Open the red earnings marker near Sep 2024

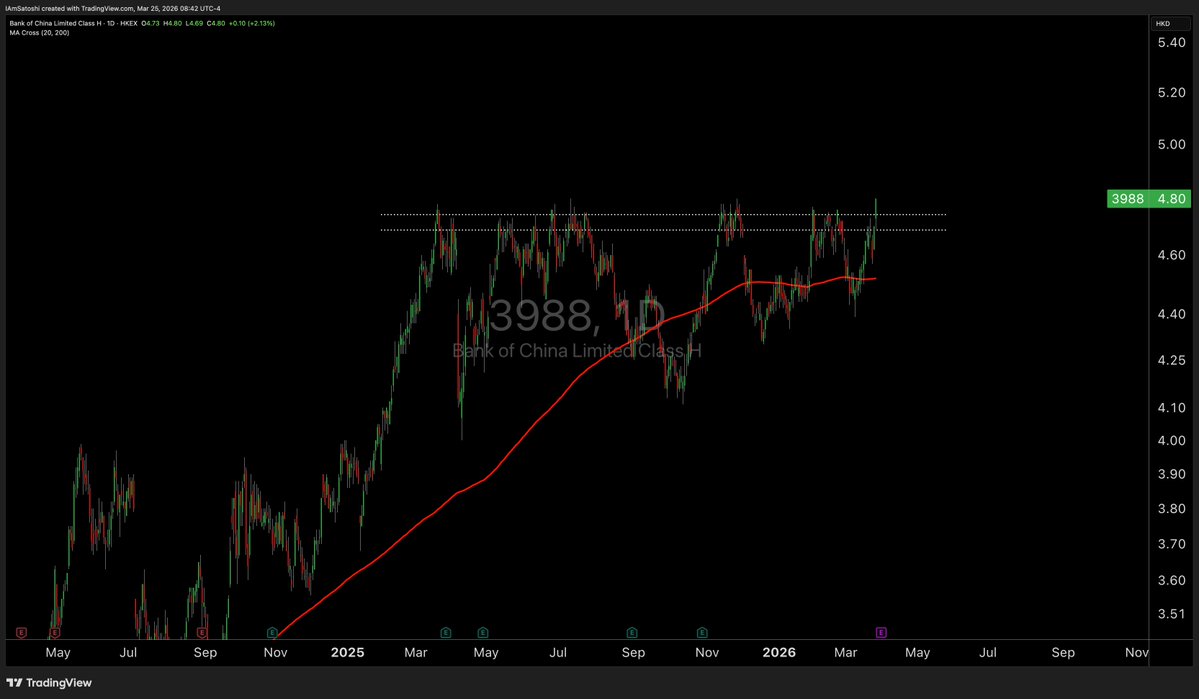202,632
